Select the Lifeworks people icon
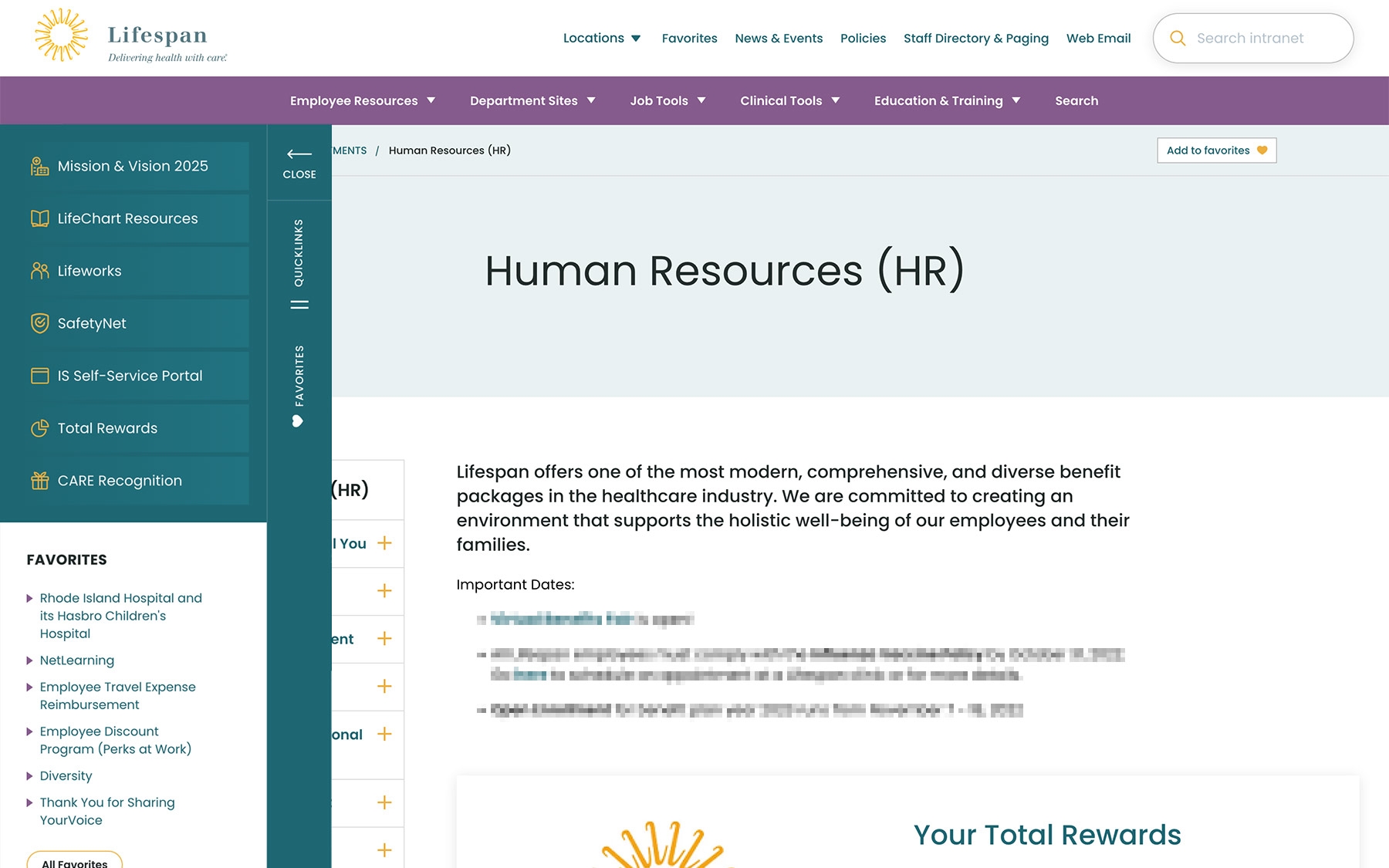The height and width of the screenshot is (868, 1389). pyautogui.click(x=39, y=271)
